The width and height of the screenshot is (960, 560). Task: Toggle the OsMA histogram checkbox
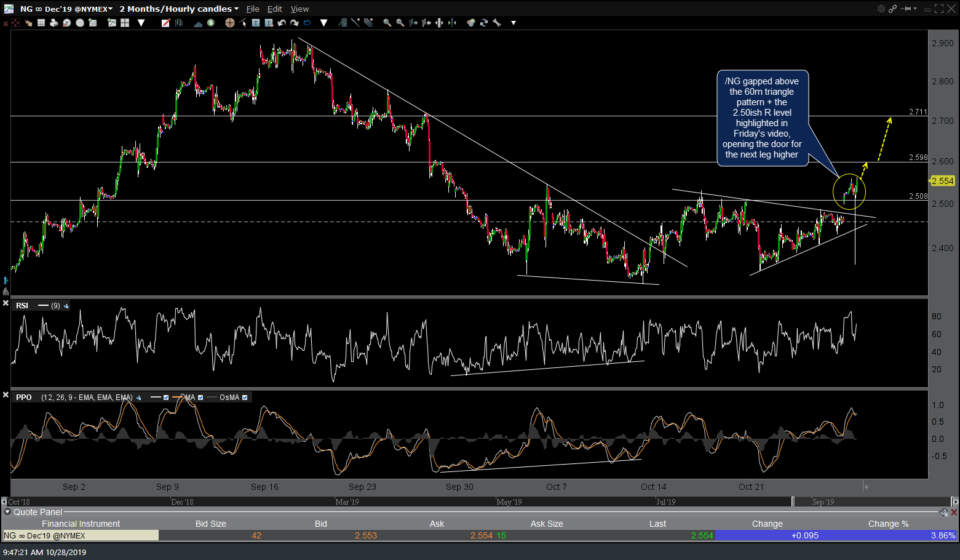(244, 397)
